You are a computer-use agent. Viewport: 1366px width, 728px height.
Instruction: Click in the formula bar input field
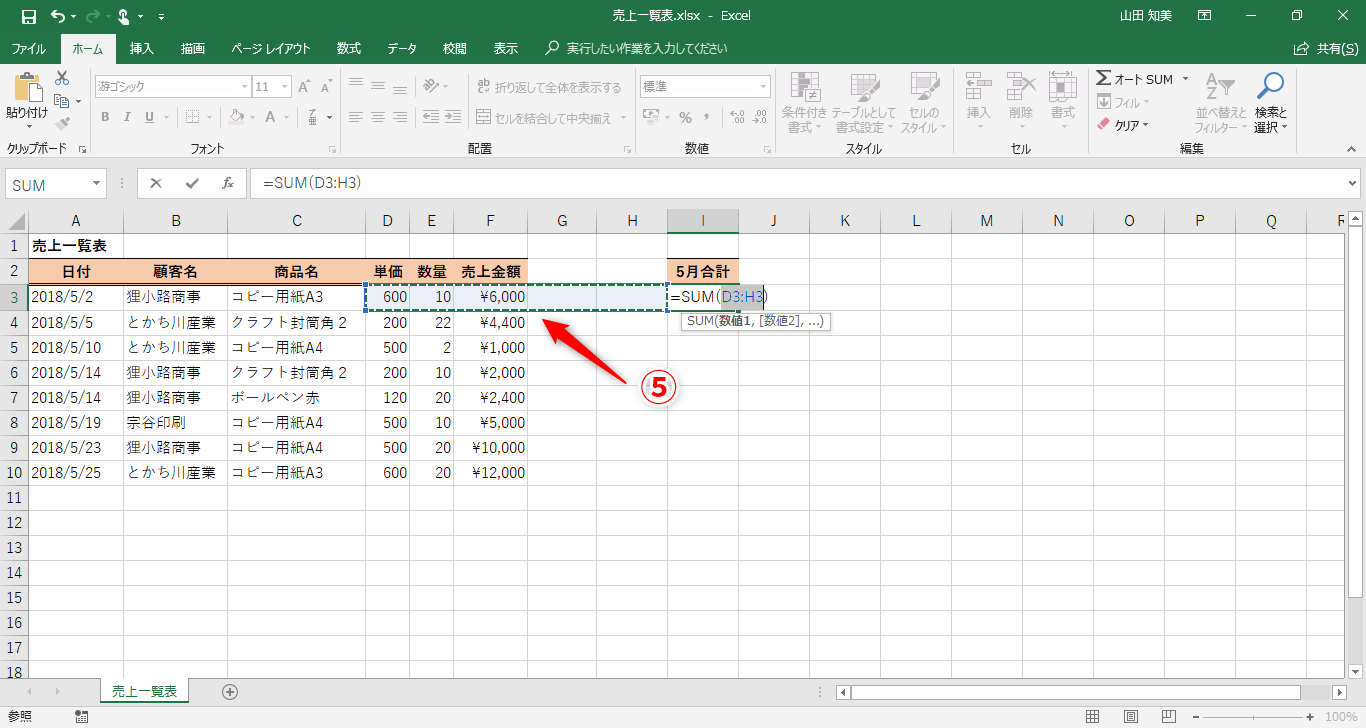click(x=797, y=183)
